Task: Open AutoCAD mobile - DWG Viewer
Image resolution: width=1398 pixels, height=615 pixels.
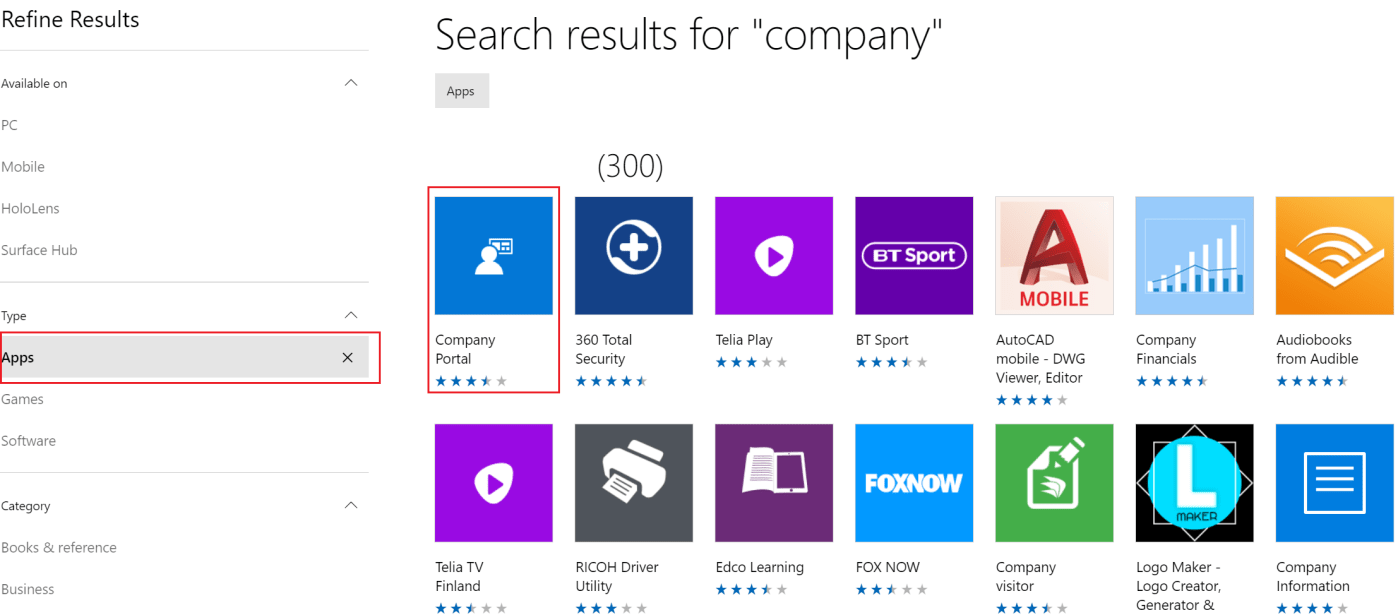Action: [1053, 255]
